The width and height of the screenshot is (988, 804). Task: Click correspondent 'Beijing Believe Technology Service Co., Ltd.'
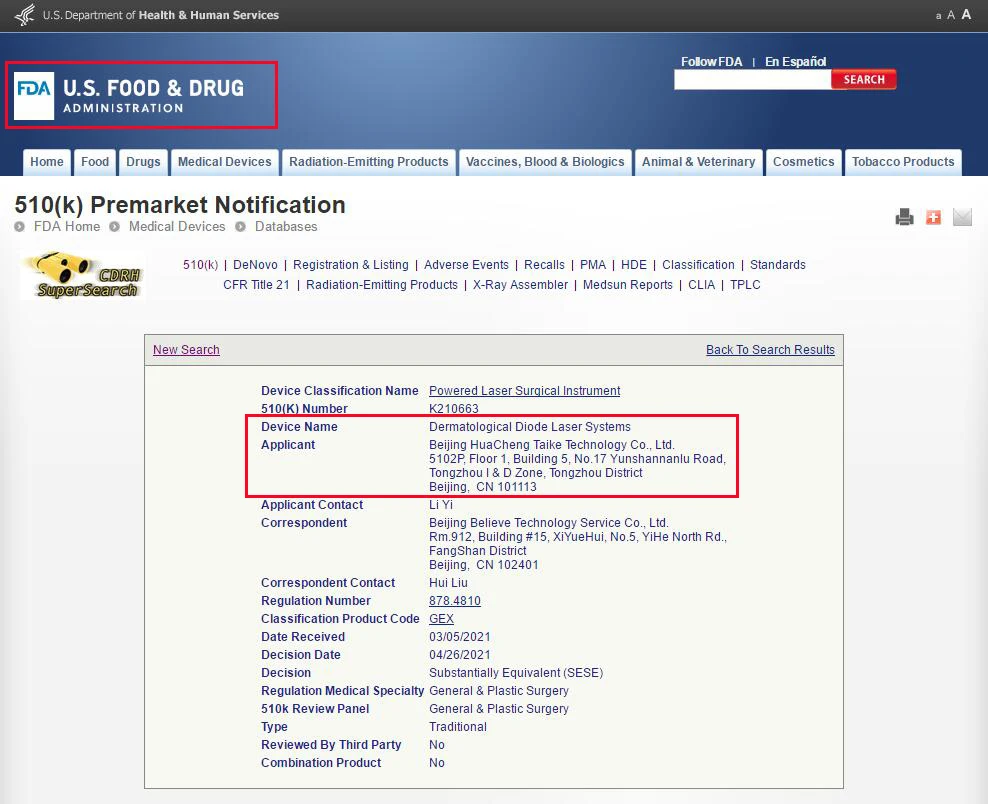[x=549, y=523]
